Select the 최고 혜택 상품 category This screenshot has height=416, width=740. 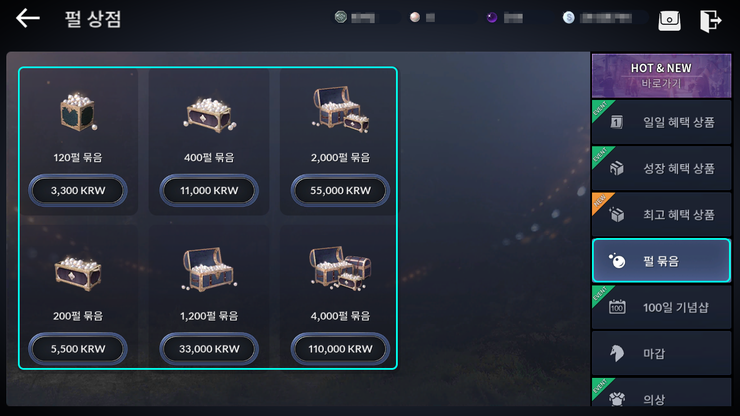(661, 214)
